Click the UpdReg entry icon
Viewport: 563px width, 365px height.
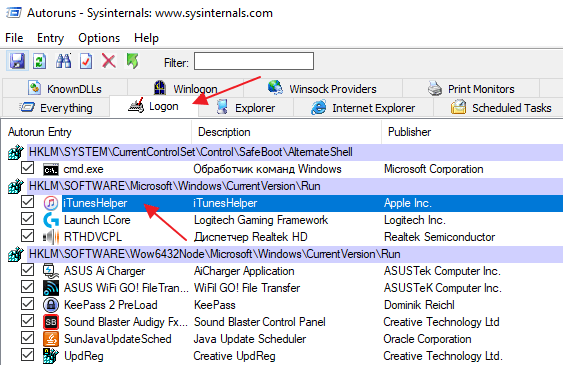click(x=51, y=356)
